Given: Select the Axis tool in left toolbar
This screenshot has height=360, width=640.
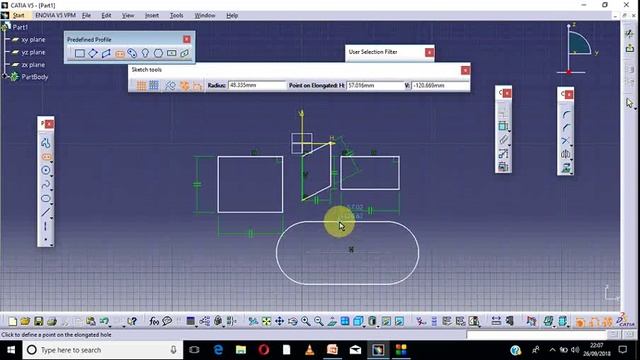Looking at the screenshot, I should (x=45, y=226).
